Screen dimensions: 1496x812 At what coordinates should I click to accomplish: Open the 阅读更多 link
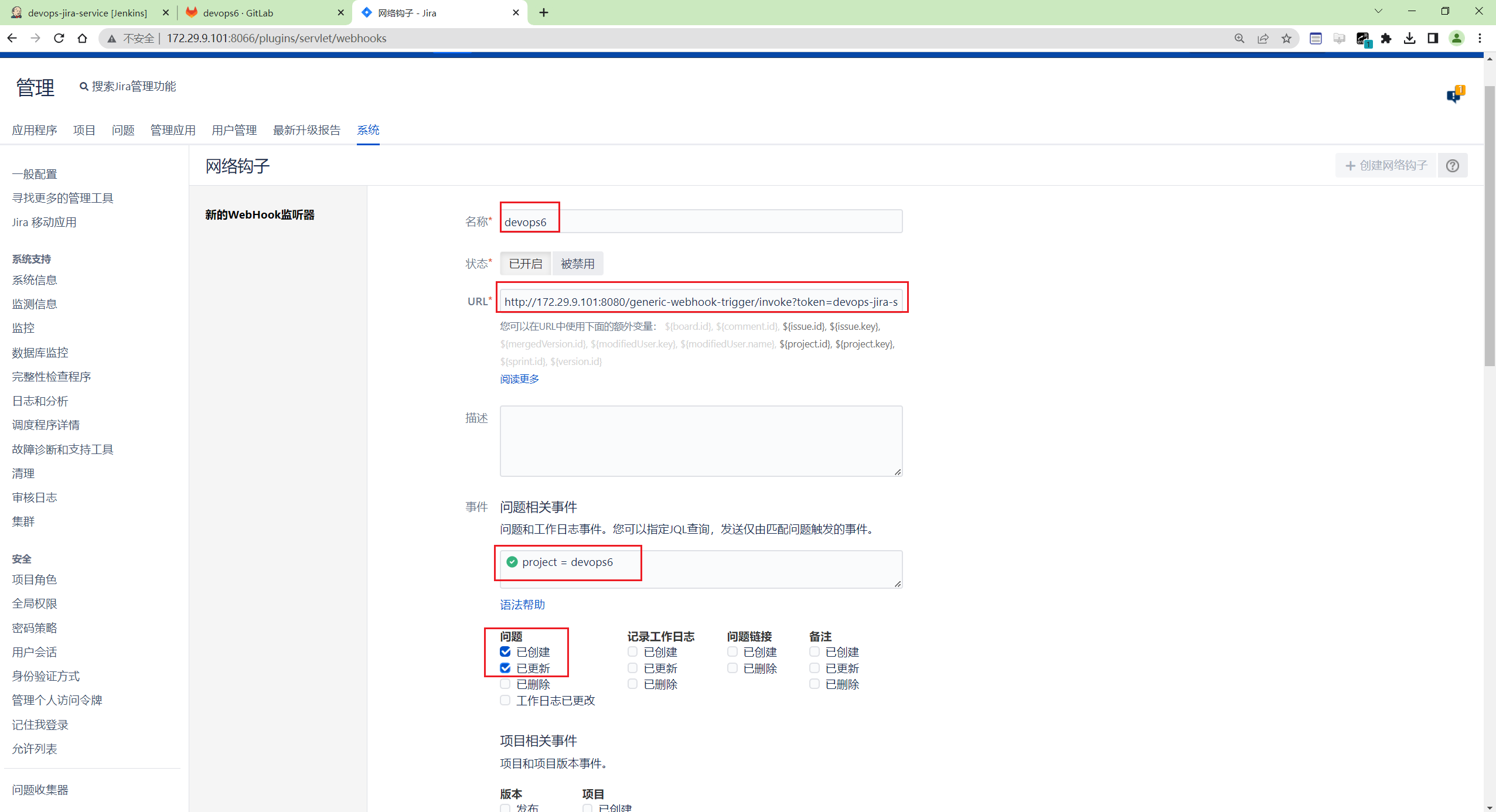(x=519, y=379)
